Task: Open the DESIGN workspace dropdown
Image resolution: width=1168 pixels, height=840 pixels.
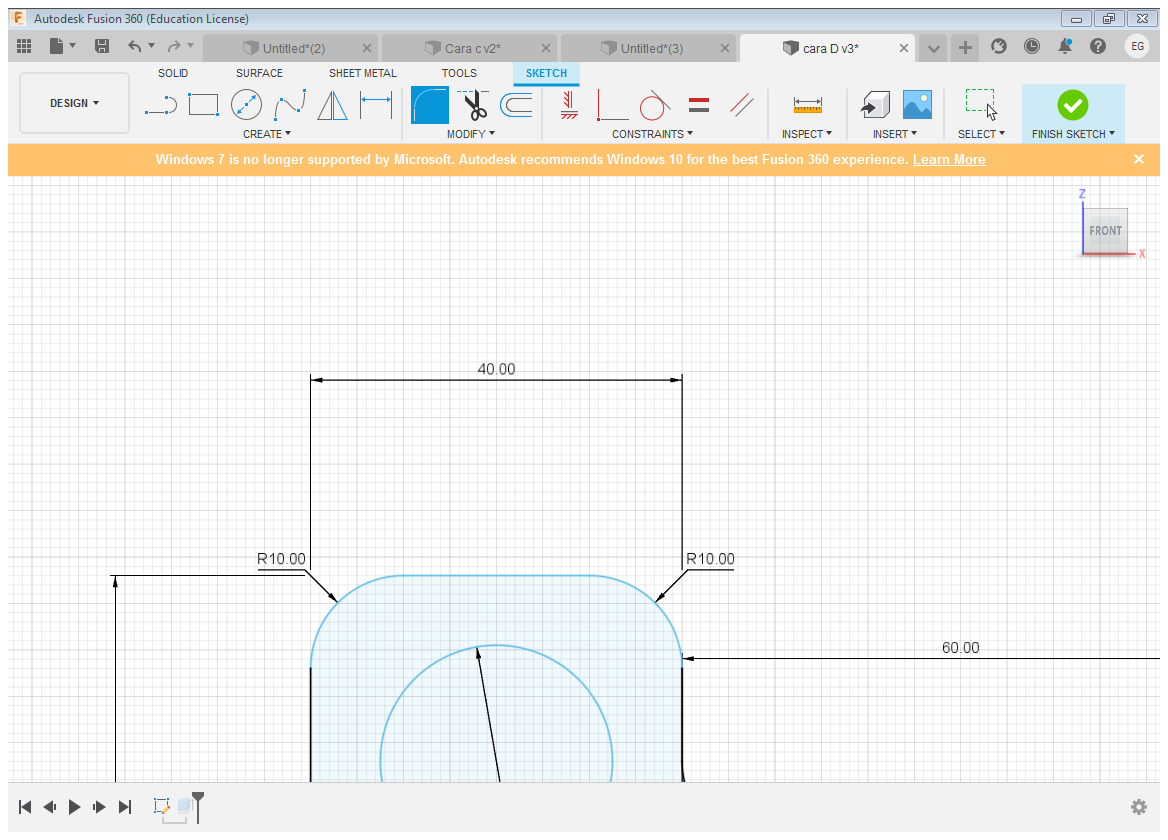Action: tap(74, 103)
